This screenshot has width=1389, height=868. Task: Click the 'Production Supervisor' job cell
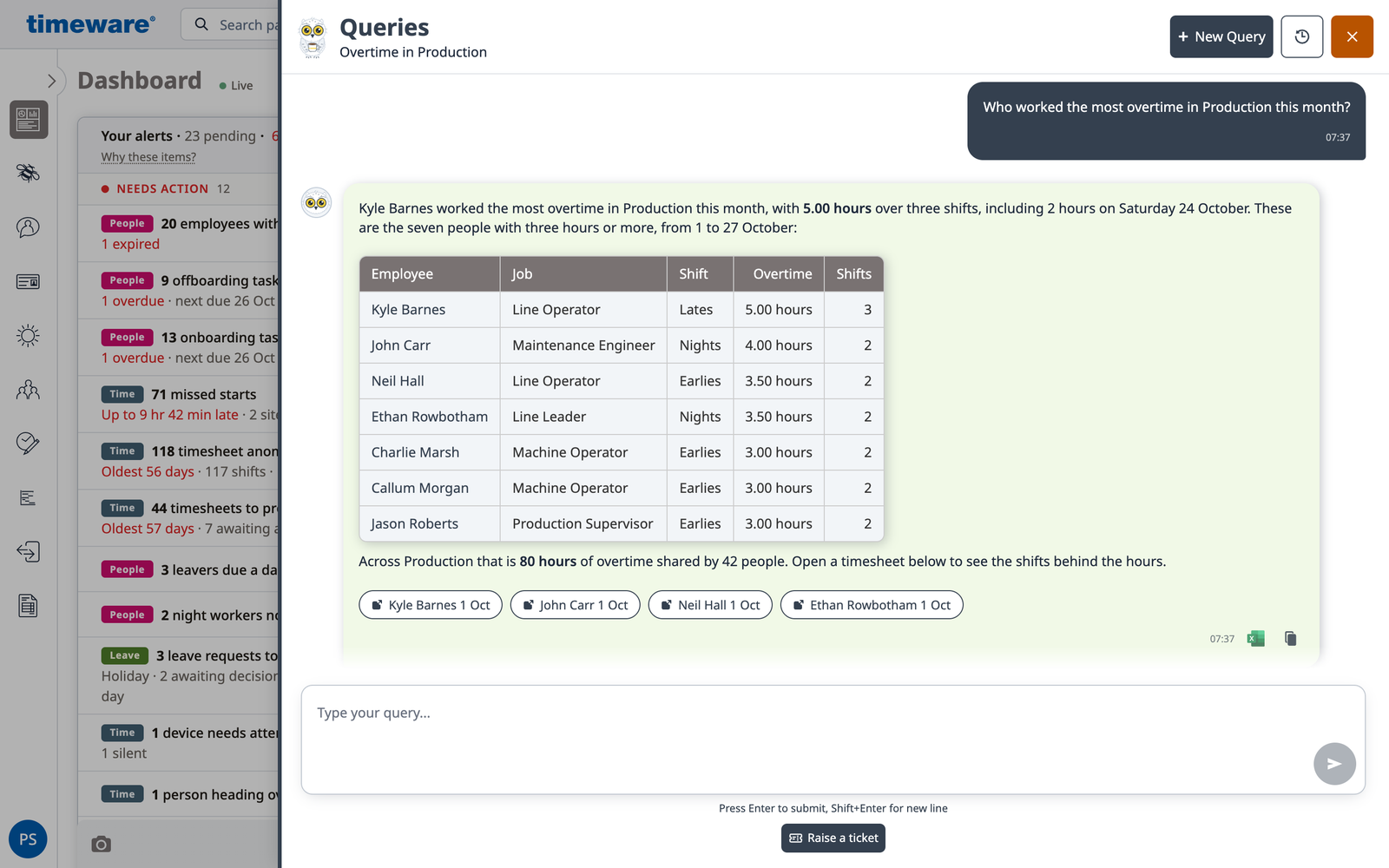583,523
